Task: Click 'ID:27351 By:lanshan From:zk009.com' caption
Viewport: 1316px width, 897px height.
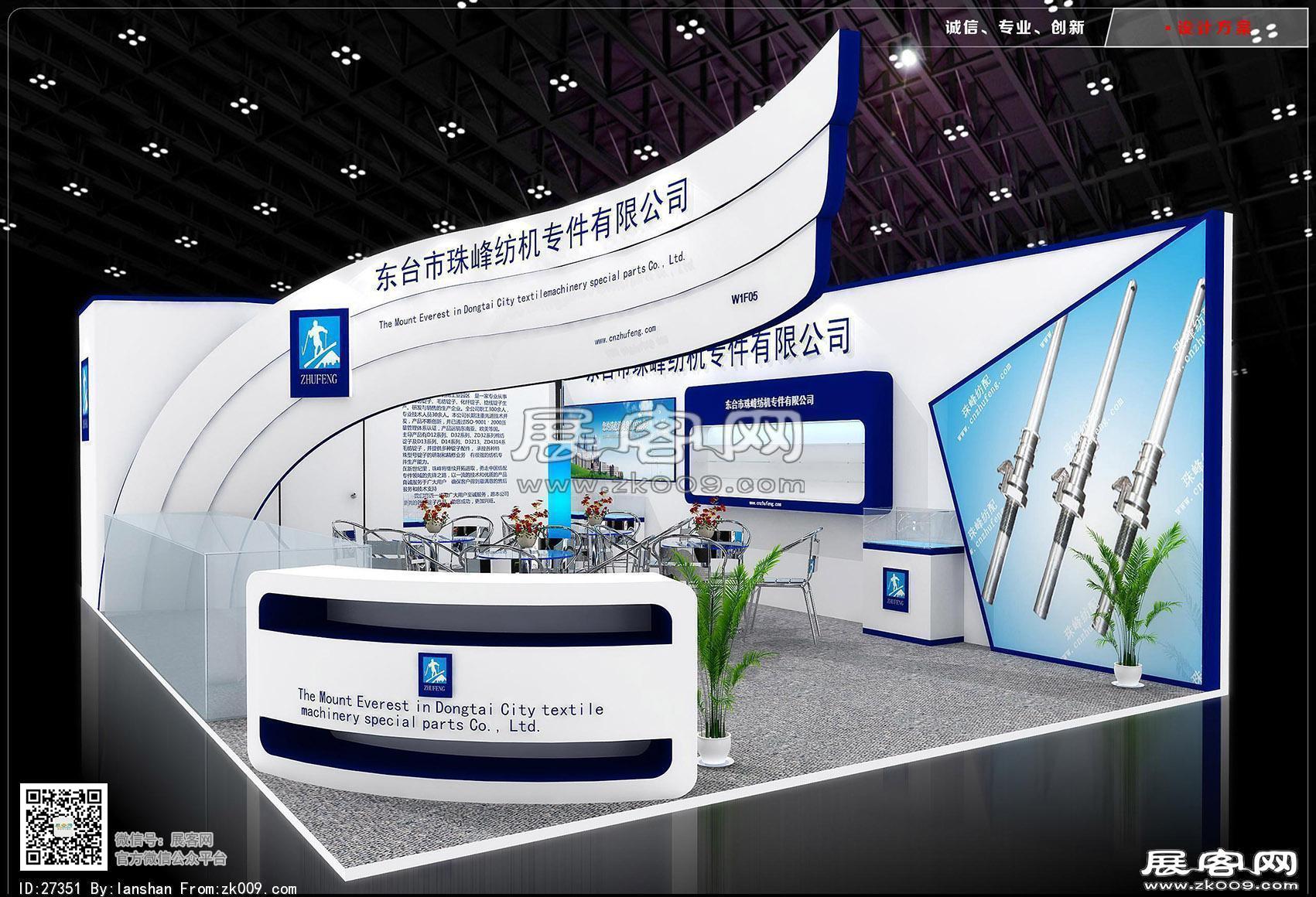Action: (x=157, y=888)
